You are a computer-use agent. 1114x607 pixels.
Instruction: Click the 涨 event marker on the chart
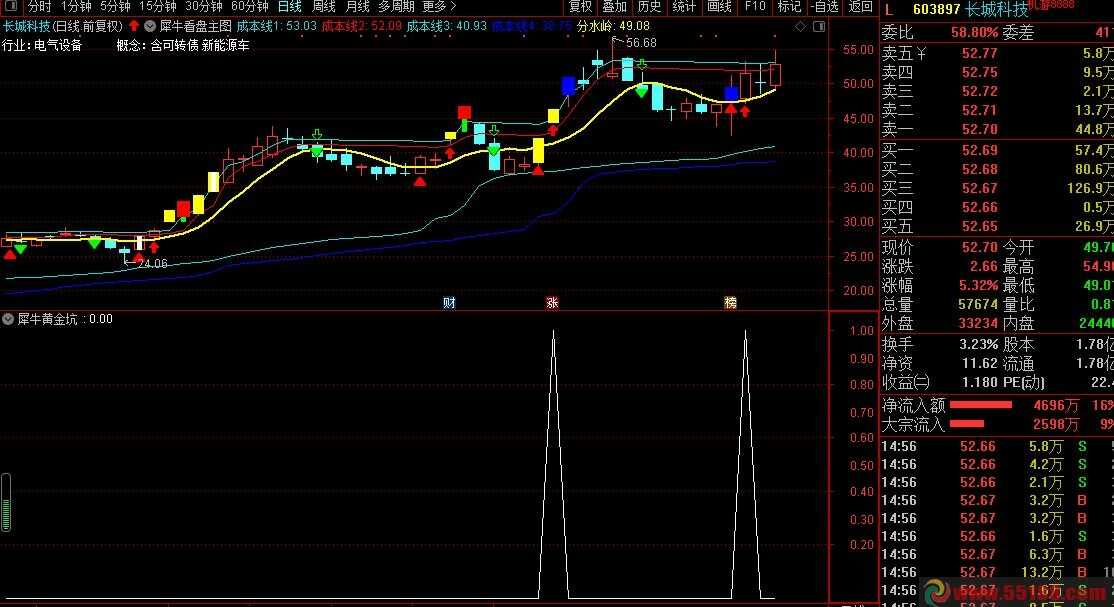pyautogui.click(x=551, y=302)
